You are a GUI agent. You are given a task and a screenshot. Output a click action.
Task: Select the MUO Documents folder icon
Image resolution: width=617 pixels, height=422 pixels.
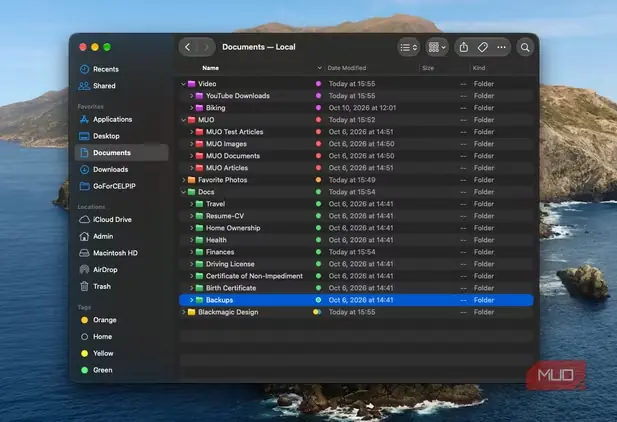click(200, 156)
